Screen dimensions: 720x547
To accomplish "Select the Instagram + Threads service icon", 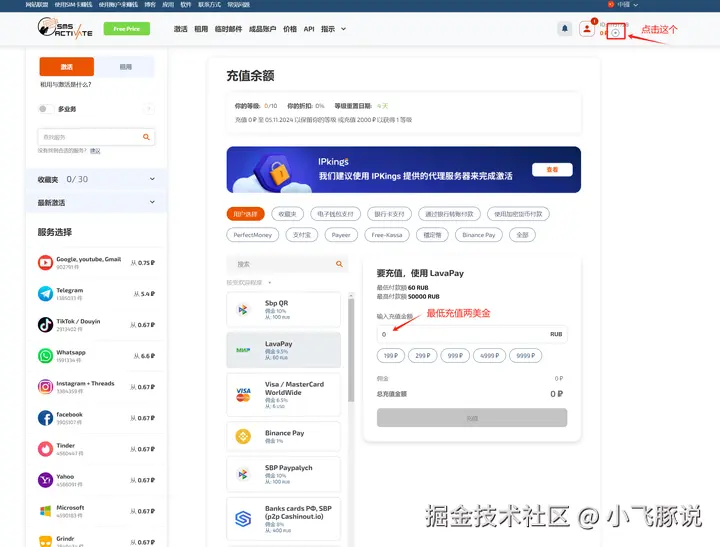I will click(45, 387).
